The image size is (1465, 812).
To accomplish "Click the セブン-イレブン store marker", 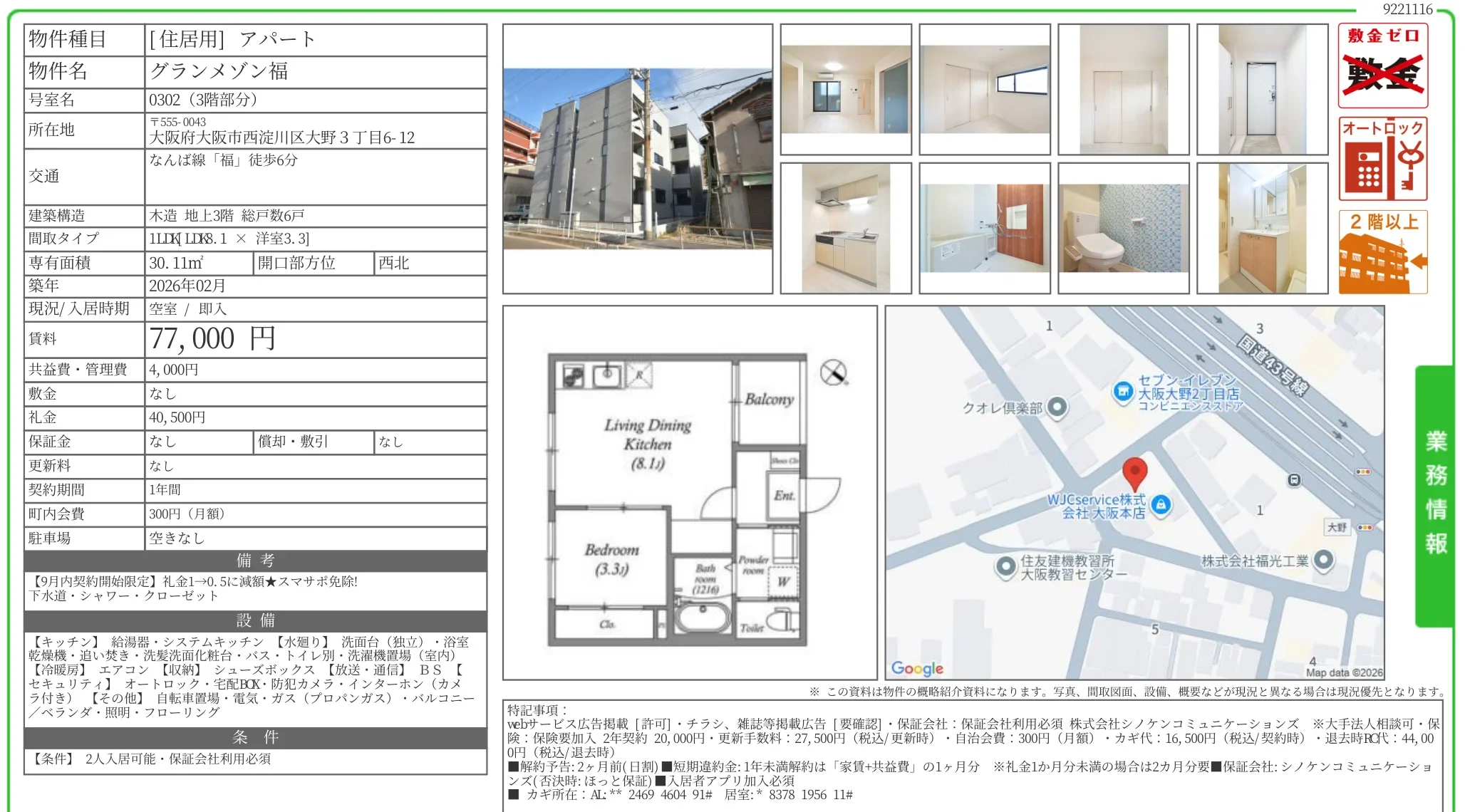I will [1123, 391].
